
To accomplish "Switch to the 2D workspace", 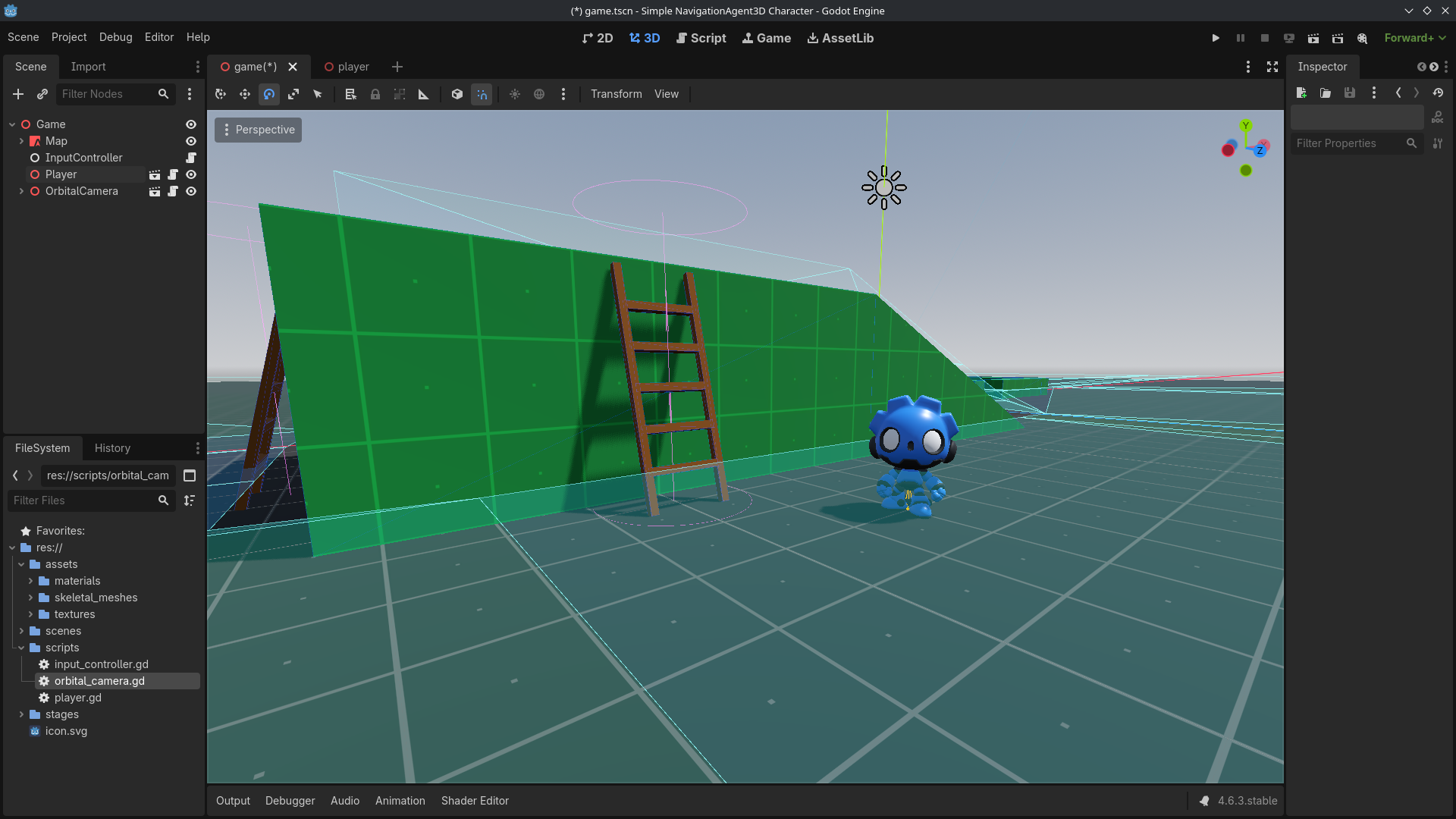I will [598, 38].
